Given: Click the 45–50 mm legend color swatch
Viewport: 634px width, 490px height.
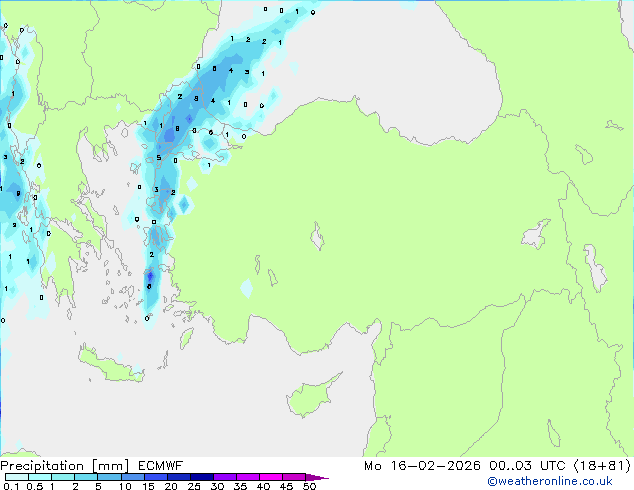Looking at the screenshot, I should (x=294, y=477).
